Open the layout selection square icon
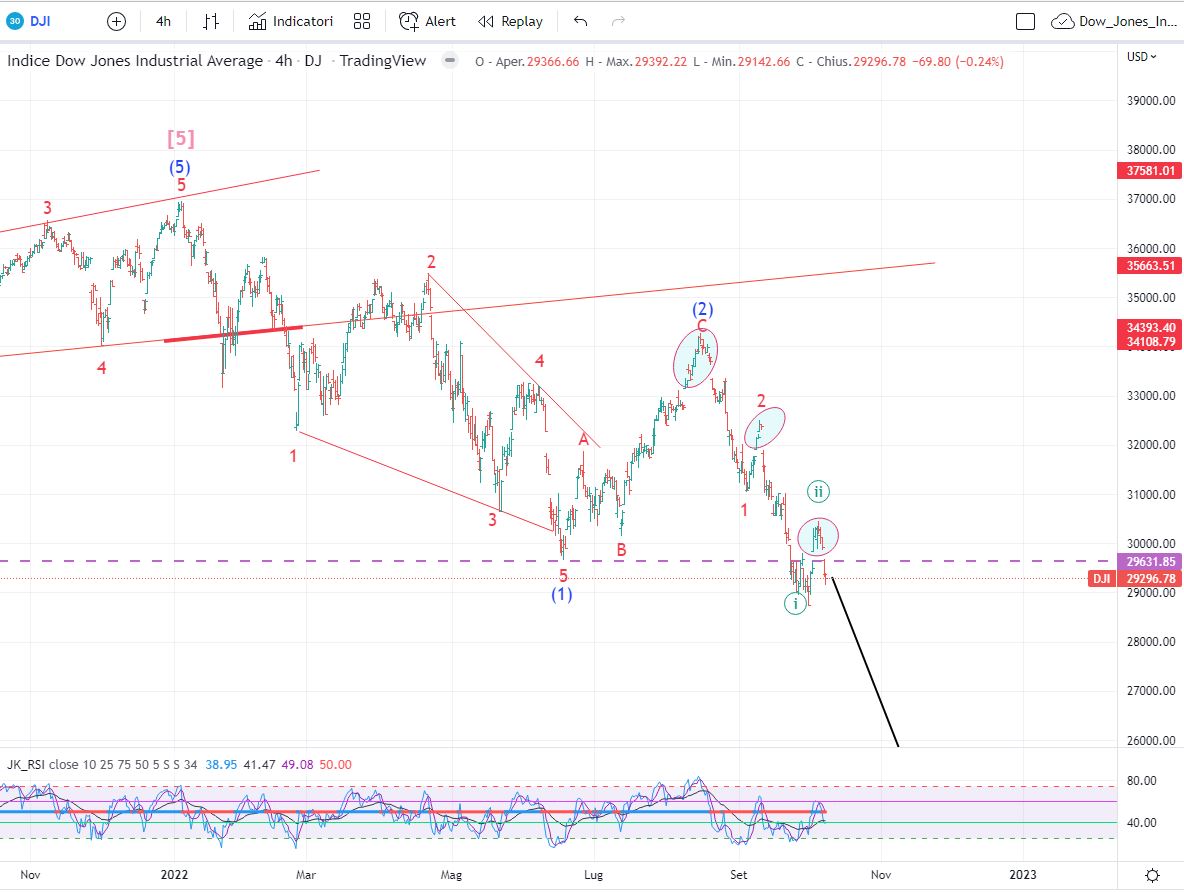This screenshot has height=893, width=1184. [x=1025, y=21]
